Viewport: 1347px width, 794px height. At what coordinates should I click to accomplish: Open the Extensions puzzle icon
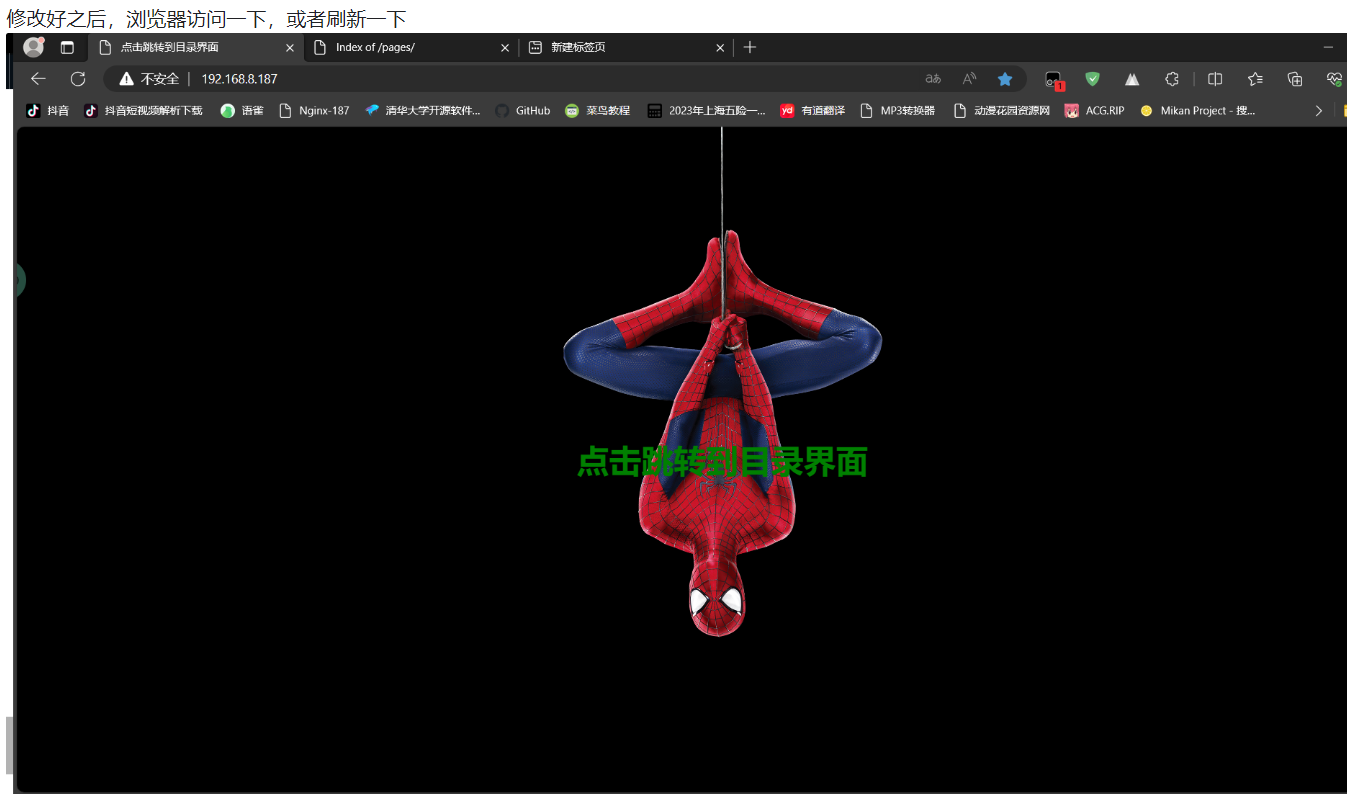point(1172,79)
